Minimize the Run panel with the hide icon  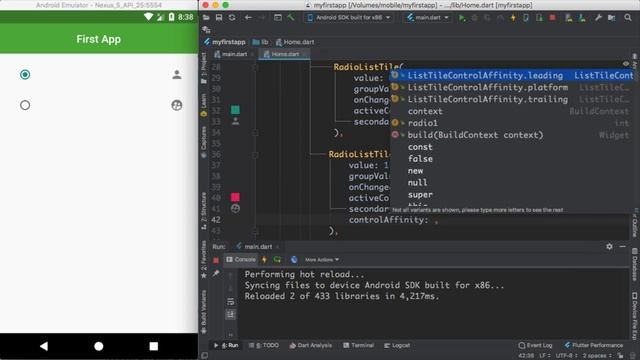click(x=622, y=247)
